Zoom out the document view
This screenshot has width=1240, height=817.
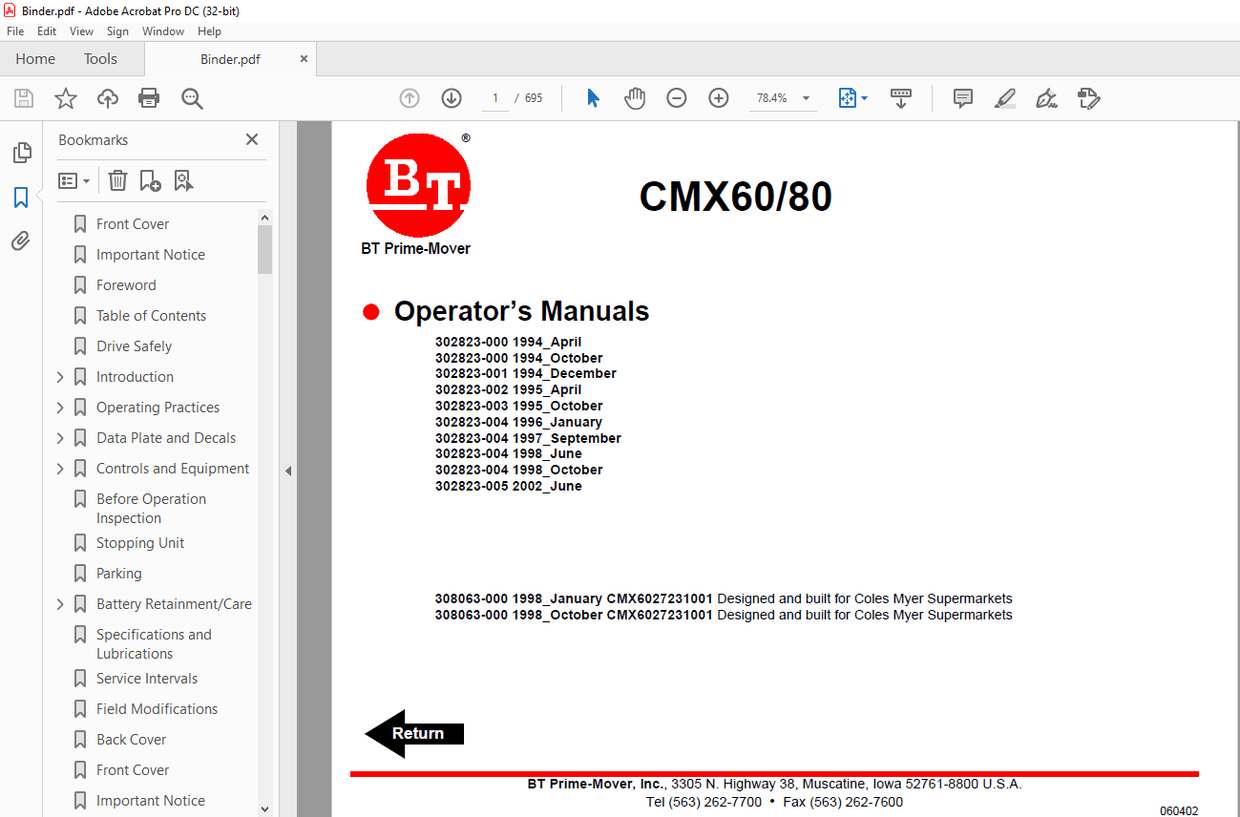[676, 98]
